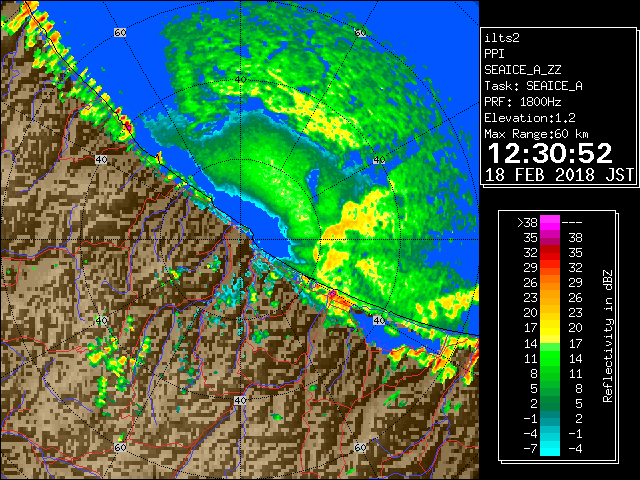Click the left-column '14' legend value
Screen dimensions: 640x480
(531, 344)
